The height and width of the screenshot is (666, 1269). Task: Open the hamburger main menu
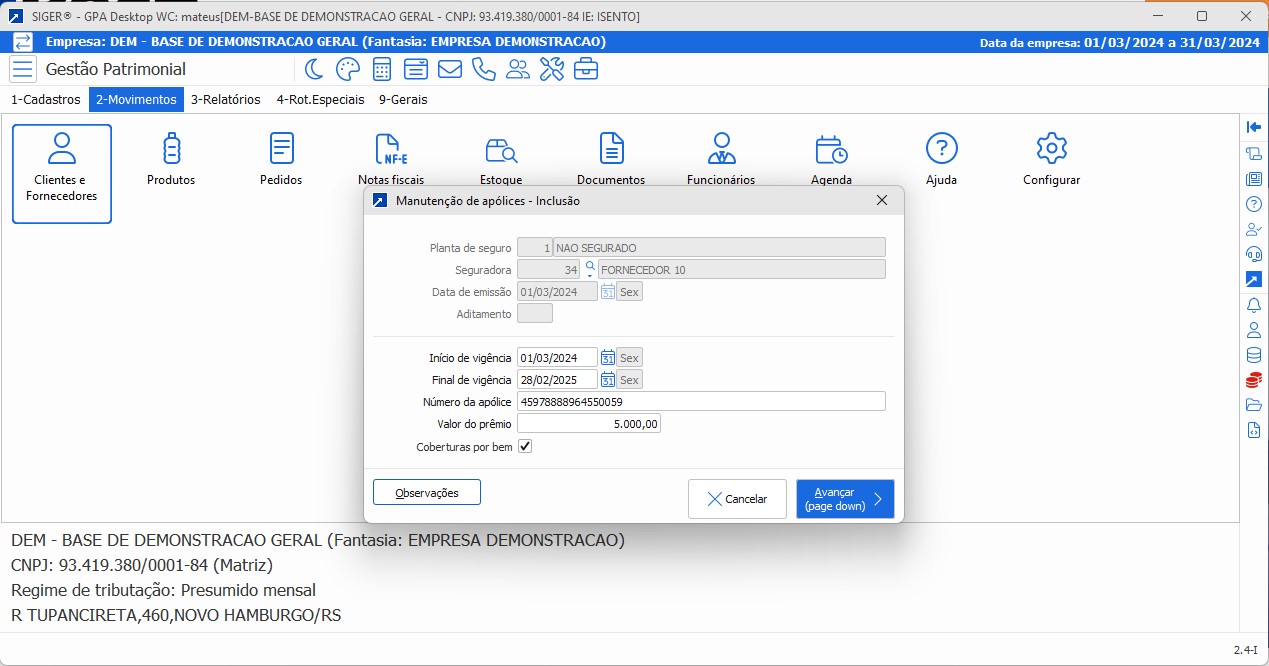pyautogui.click(x=23, y=69)
